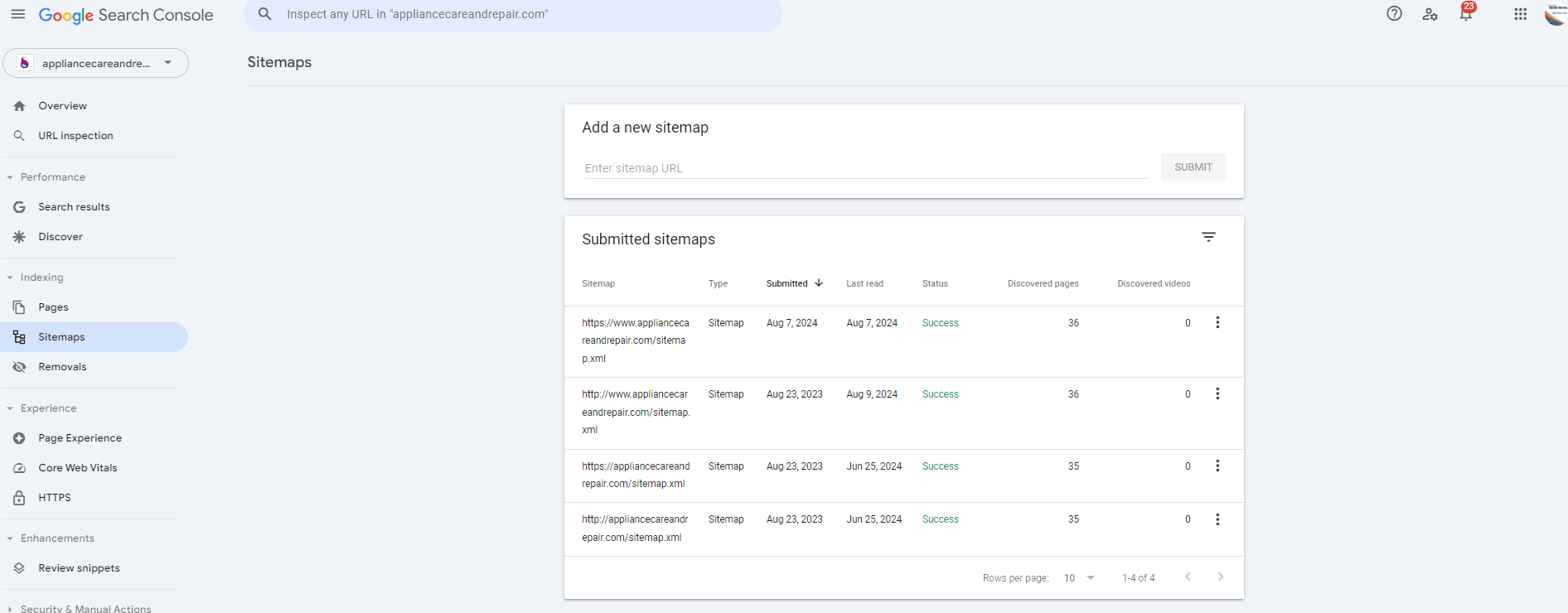Open more options for last sitemap row
The image size is (1568, 613).
pos(1217,519)
